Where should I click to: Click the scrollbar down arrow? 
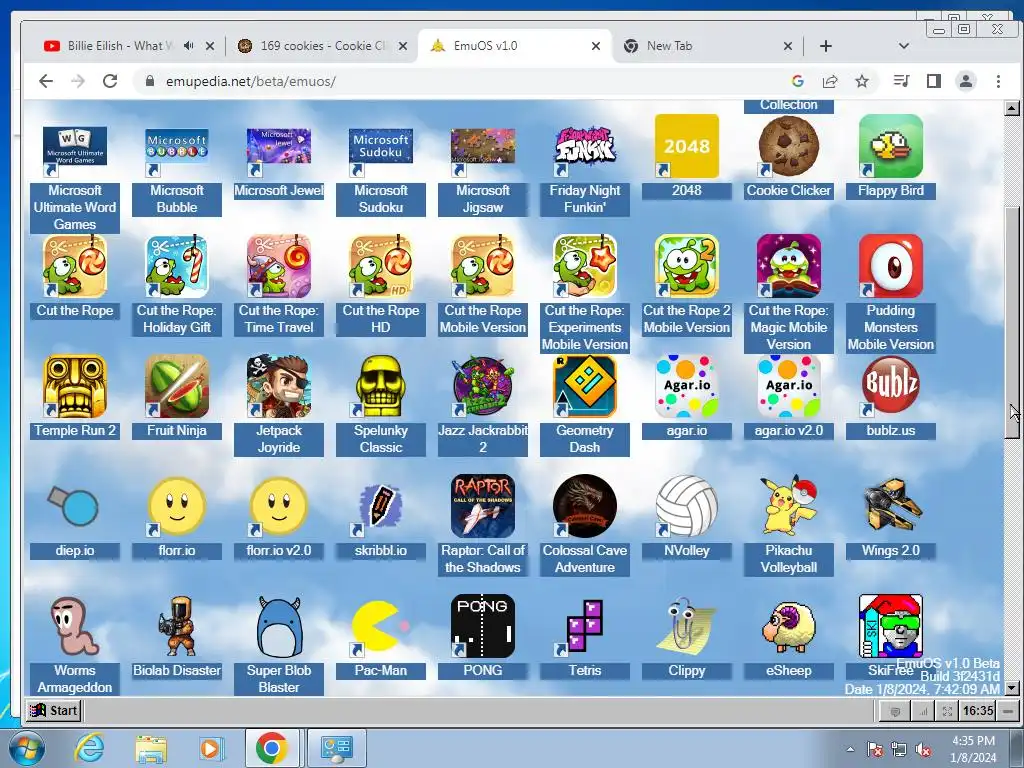tap(1012, 688)
